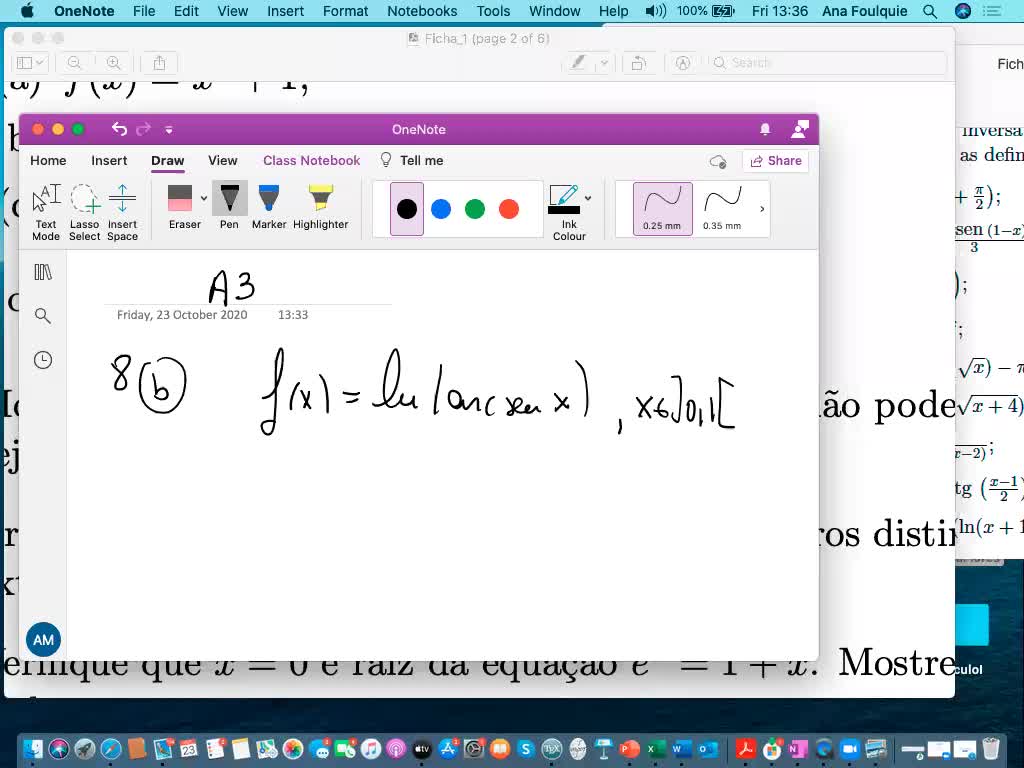This screenshot has height=768, width=1024.
Task: Choose blue ink colour swatch
Action: (441, 209)
